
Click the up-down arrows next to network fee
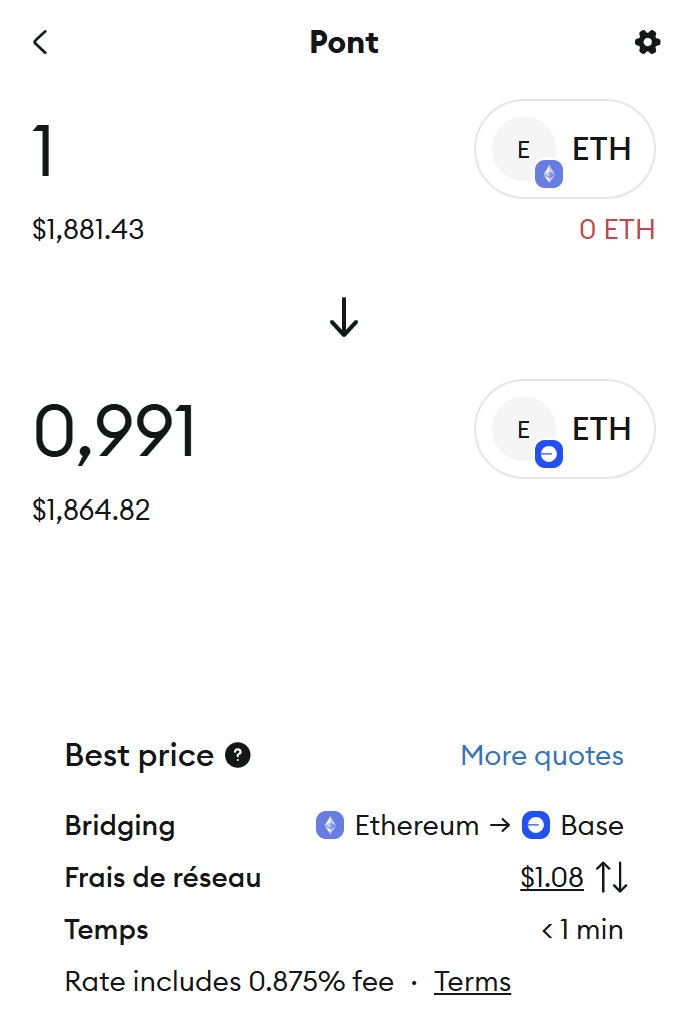pyautogui.click(x=612, y=877)
